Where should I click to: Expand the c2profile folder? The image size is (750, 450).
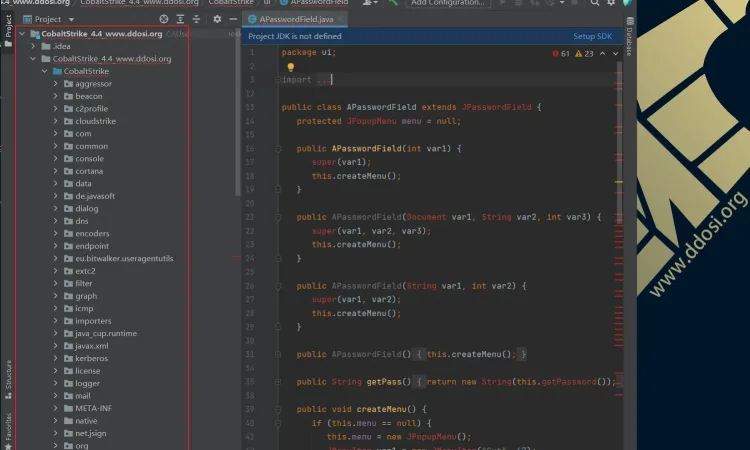pos(55,109)
